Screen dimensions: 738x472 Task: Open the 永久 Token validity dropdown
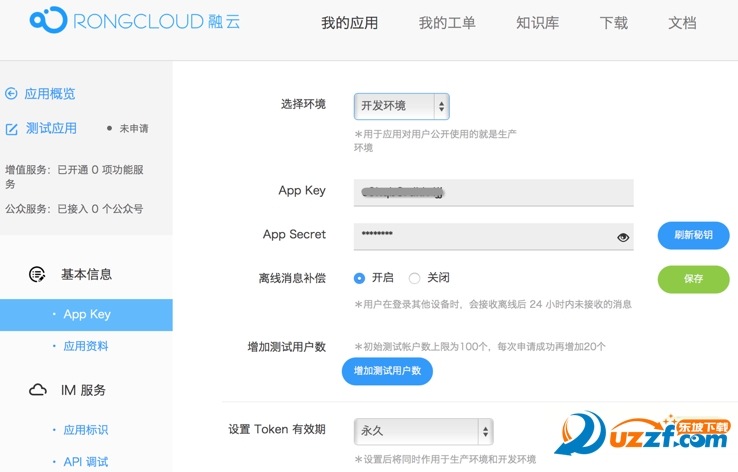pyautogui.click(x=424, y=431)
